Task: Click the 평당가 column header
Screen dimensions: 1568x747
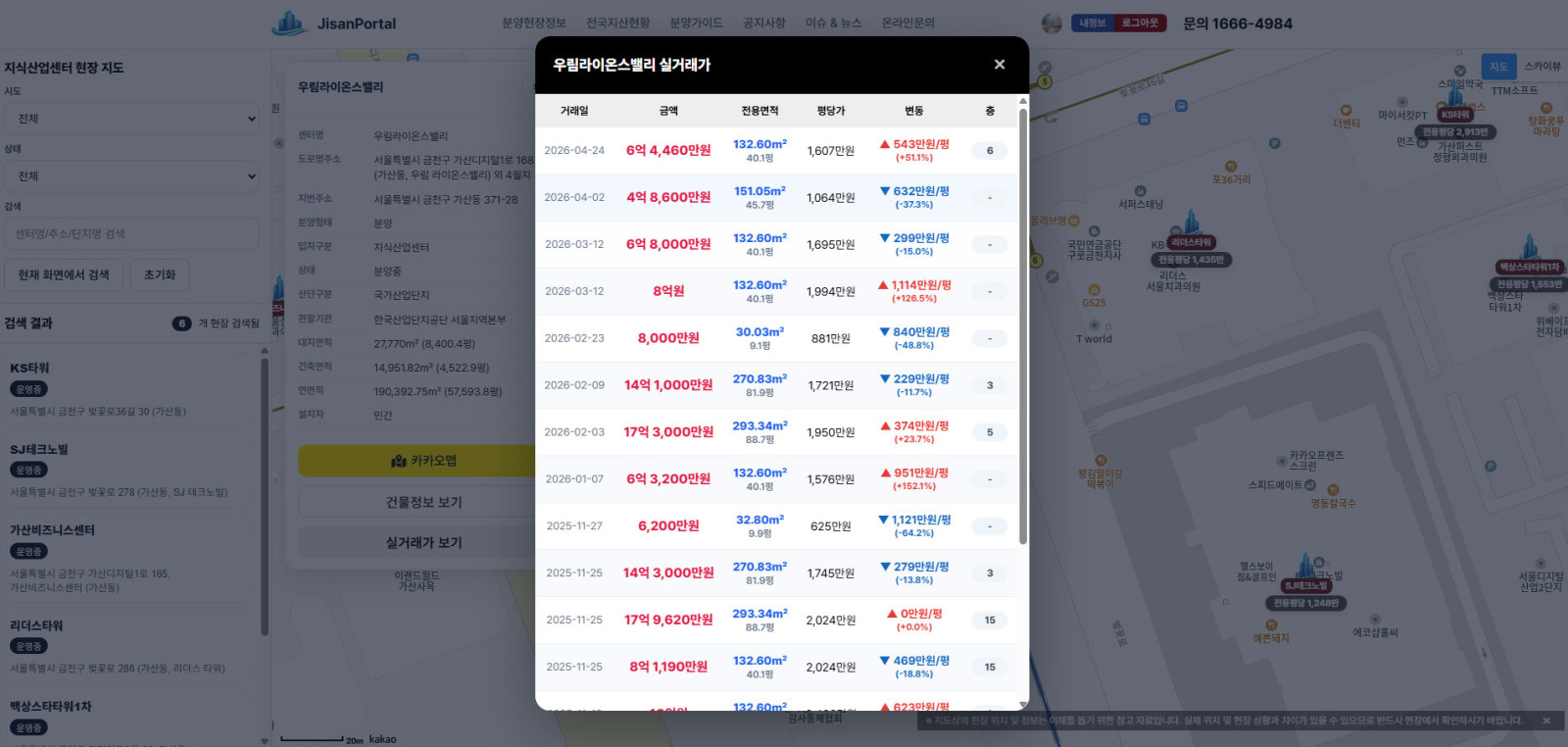Action: [831, 111]
